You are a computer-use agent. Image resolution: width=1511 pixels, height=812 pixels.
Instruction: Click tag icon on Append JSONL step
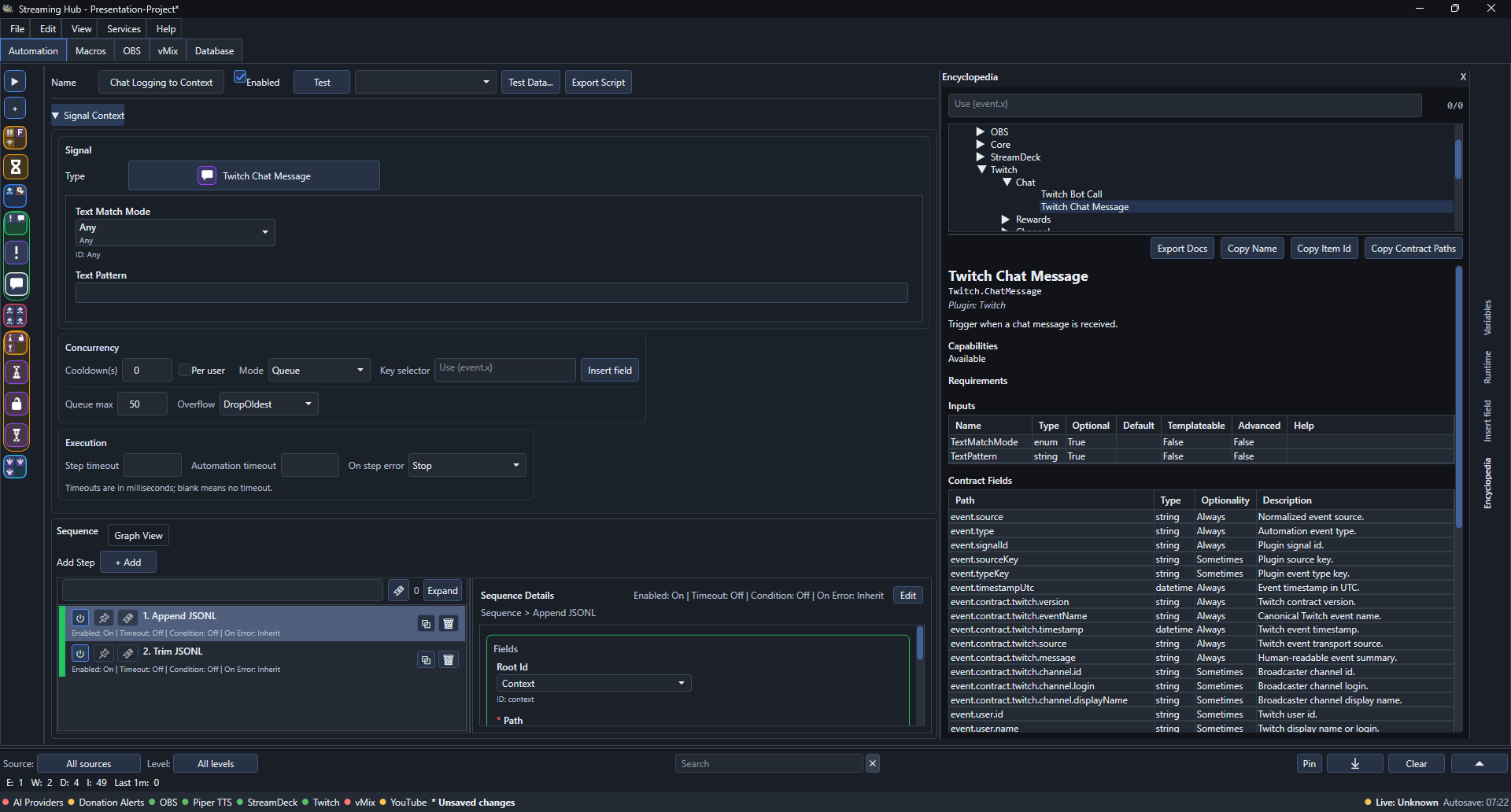tap(127, 618)
